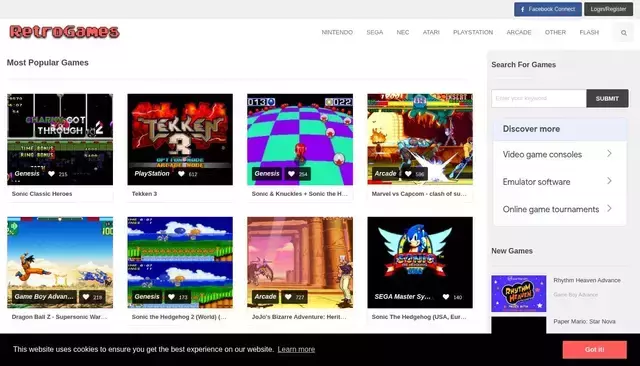The width and height of the screenshot is (640, 366).
Task: Click heart icon on Sonic The Hedgehog SEGA Master
Action: coord(446,297)
